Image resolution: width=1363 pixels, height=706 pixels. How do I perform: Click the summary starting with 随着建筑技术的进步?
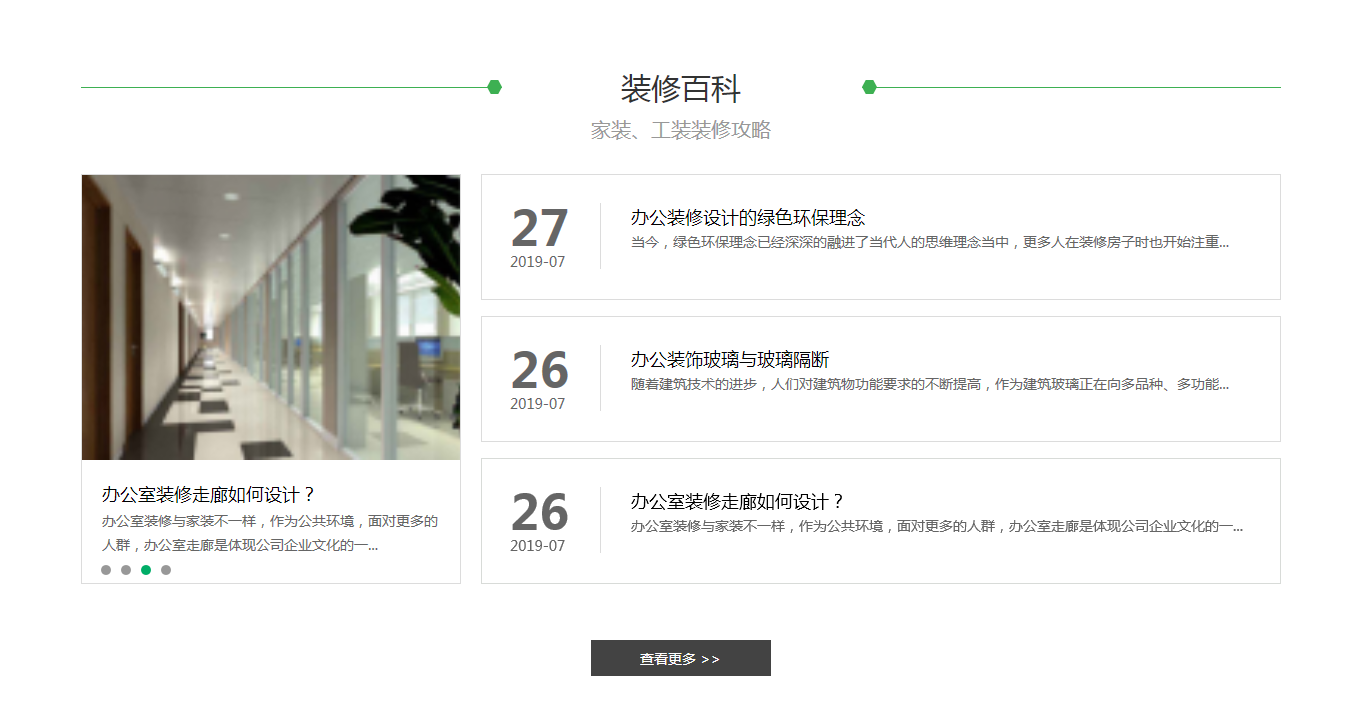(x=929, y=384)
